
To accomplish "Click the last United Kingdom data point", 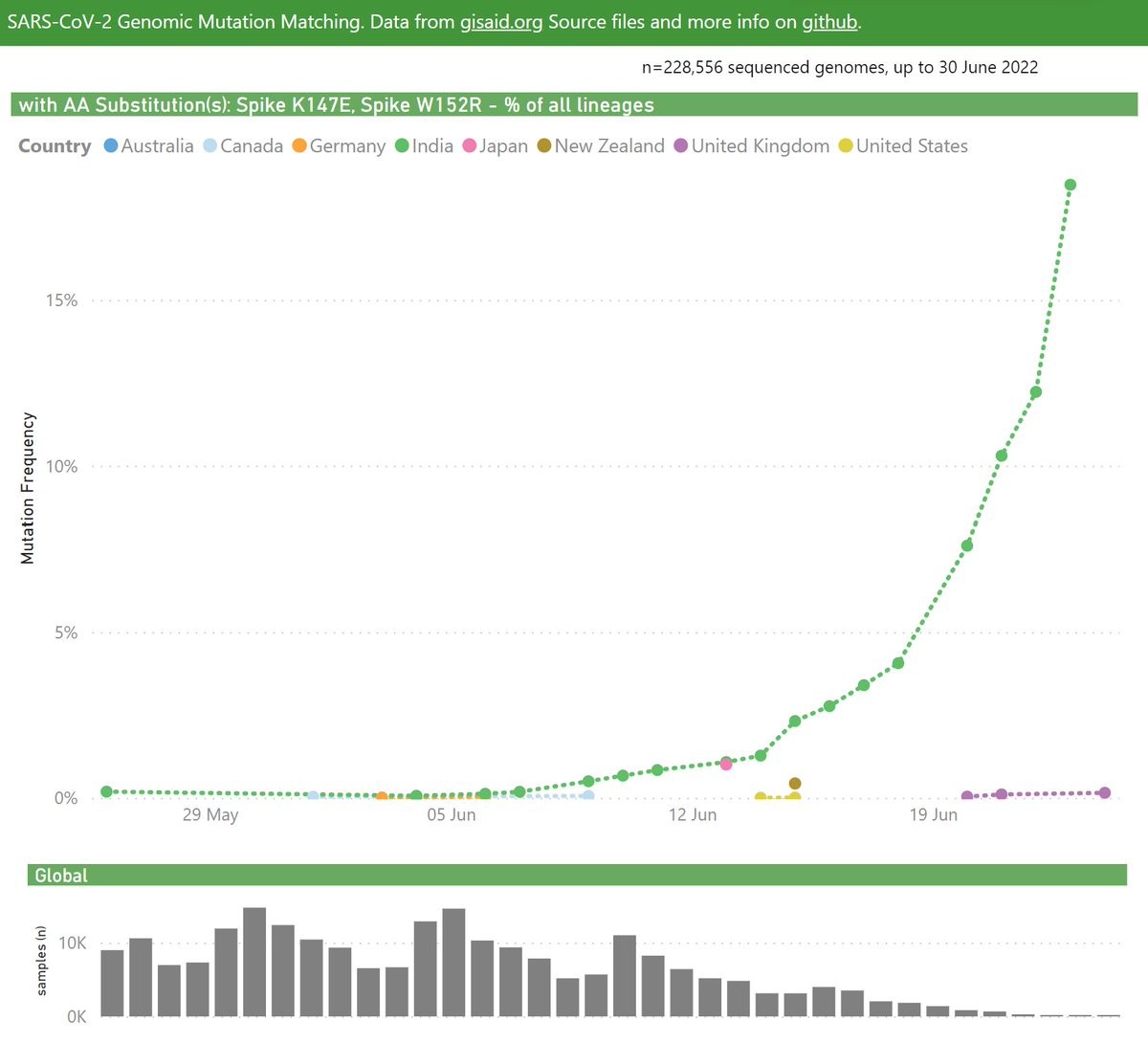I will click(1105, 793).
